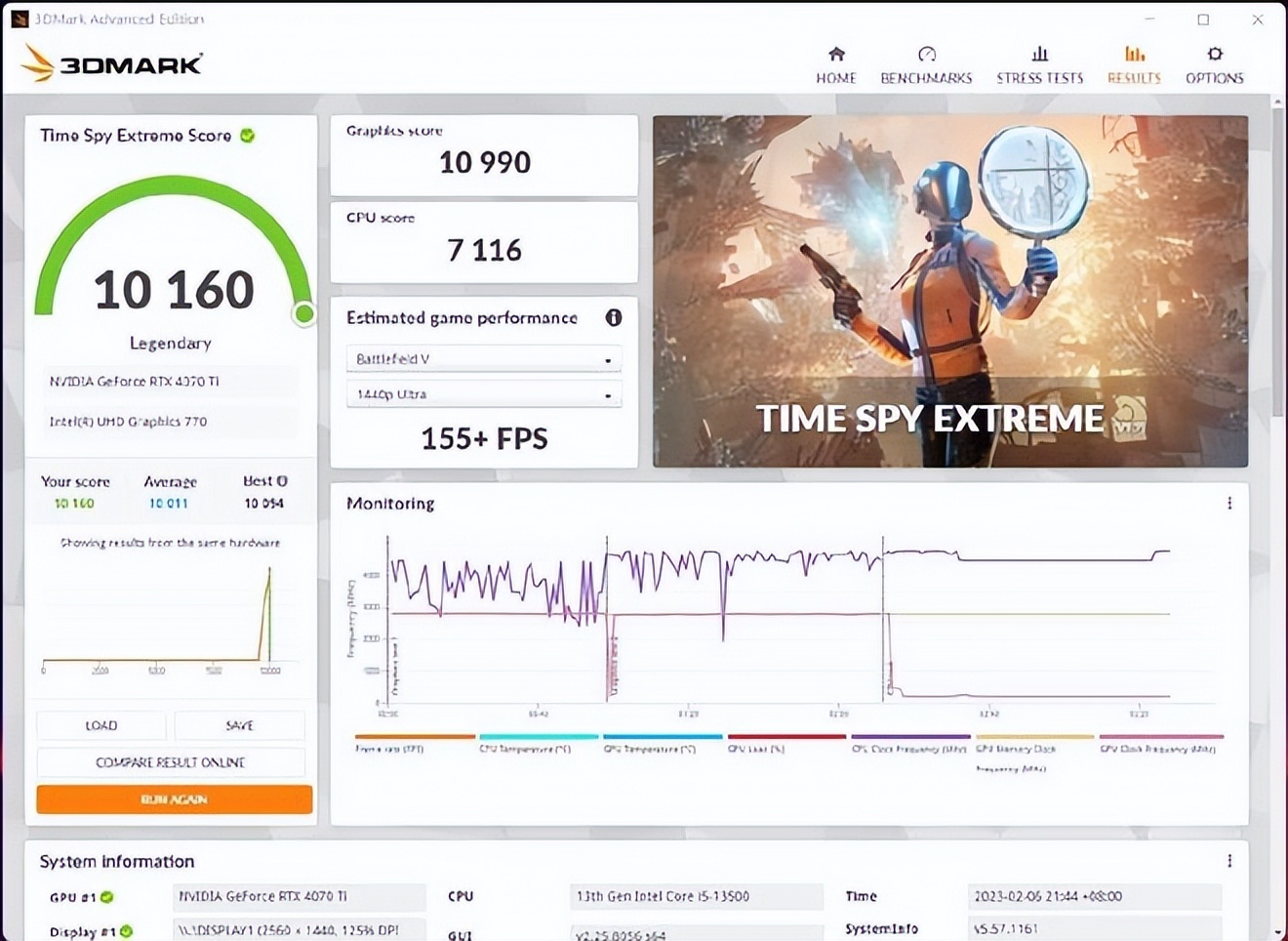Minimize the 3DMark window

tap(1149, 19)
